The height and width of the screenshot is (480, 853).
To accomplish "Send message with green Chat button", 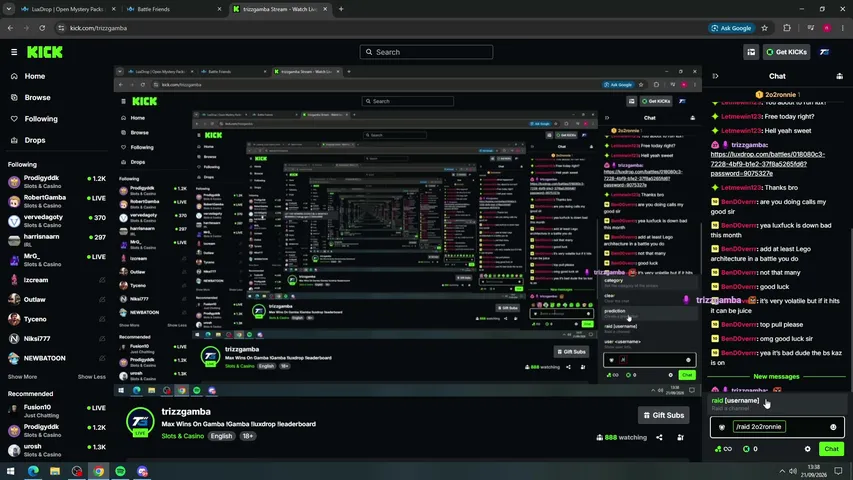I will pos(831,449).
